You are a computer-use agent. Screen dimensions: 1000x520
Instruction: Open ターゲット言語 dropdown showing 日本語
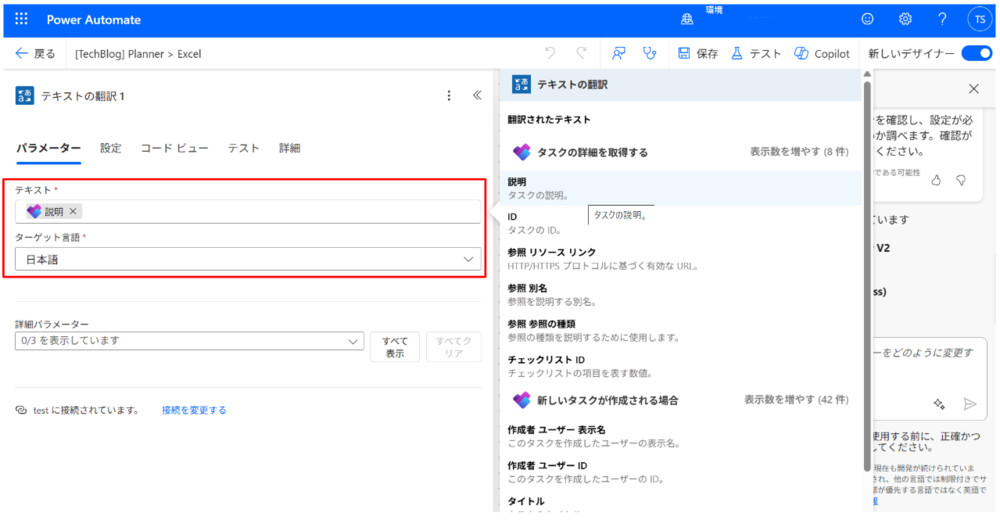[248, 259]
